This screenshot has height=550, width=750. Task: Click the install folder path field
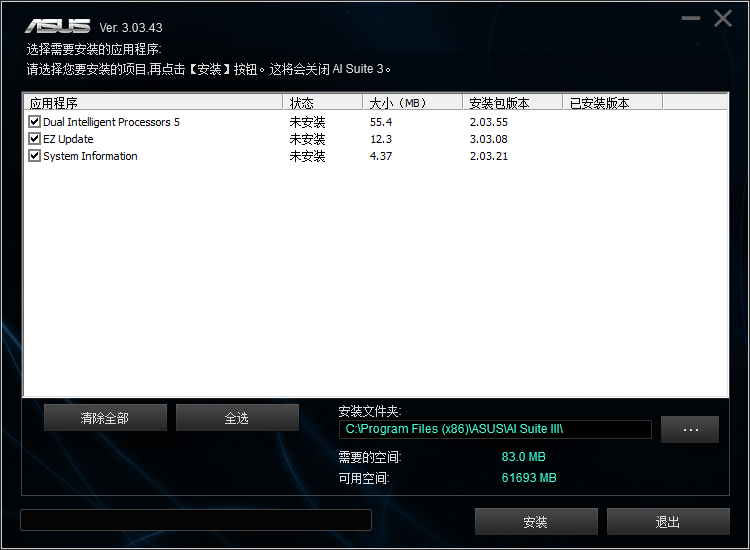495,429
